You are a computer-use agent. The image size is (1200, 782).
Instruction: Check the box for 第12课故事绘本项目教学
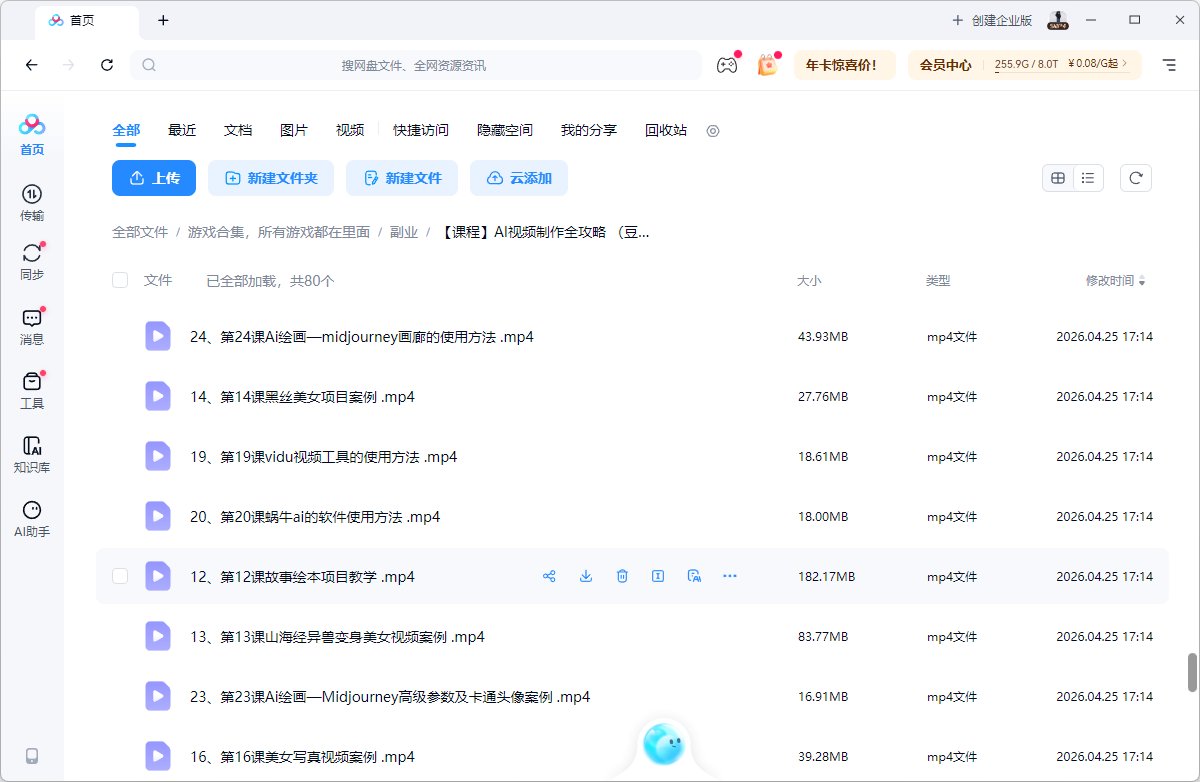[x=120, y=576]
